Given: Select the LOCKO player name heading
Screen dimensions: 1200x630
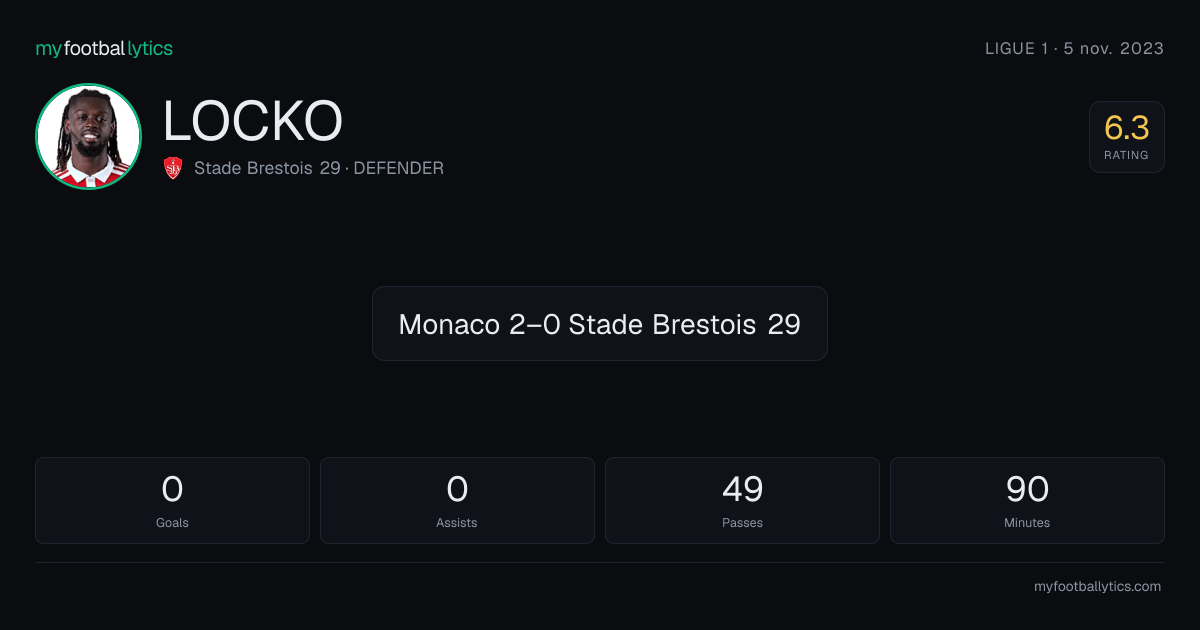Looking at the screenshot, I should [x=253, y=121].
